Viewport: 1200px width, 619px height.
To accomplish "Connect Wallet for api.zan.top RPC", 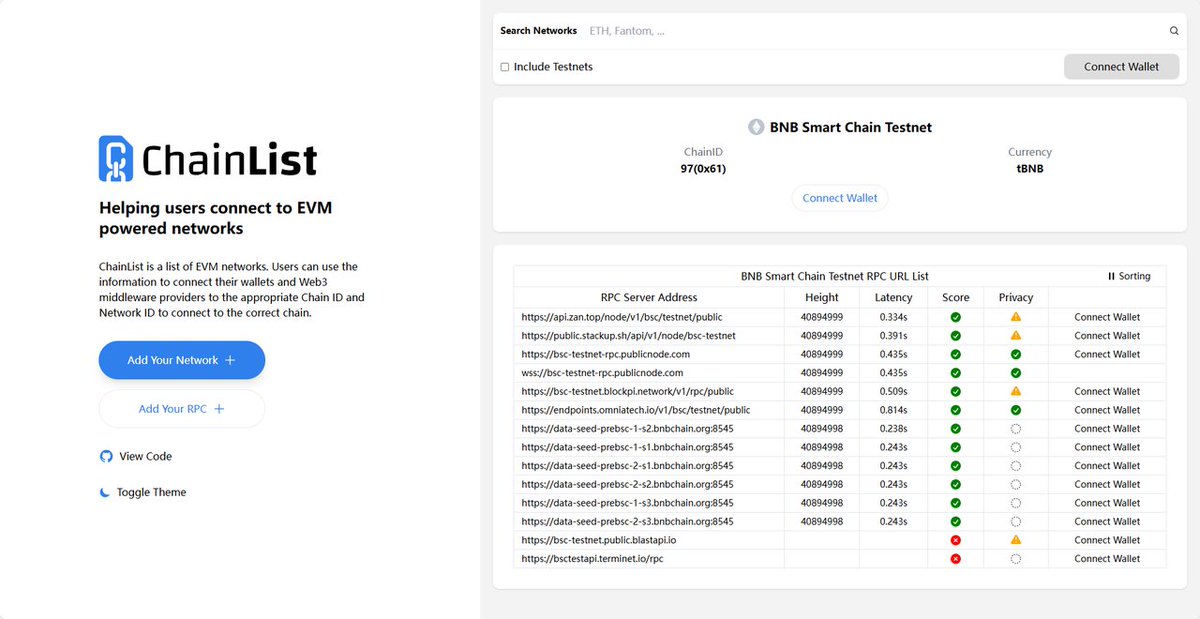I will (1107, 317).
